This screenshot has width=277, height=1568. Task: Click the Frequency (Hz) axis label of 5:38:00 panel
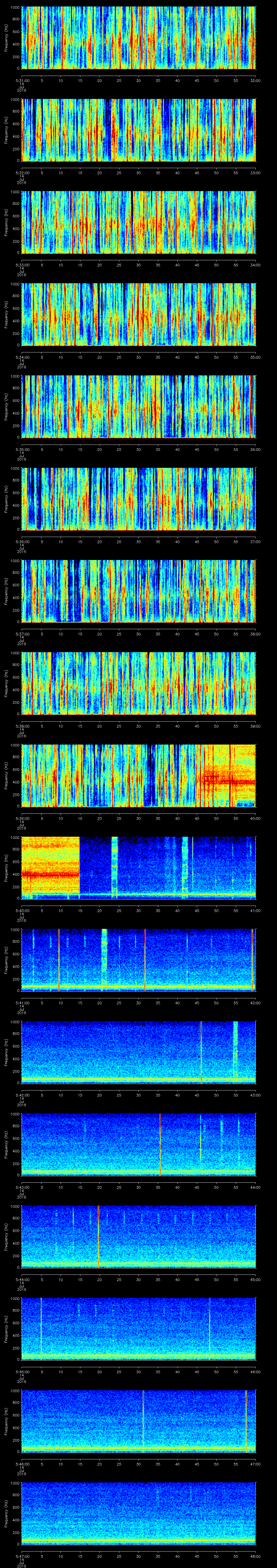[6, 683]
